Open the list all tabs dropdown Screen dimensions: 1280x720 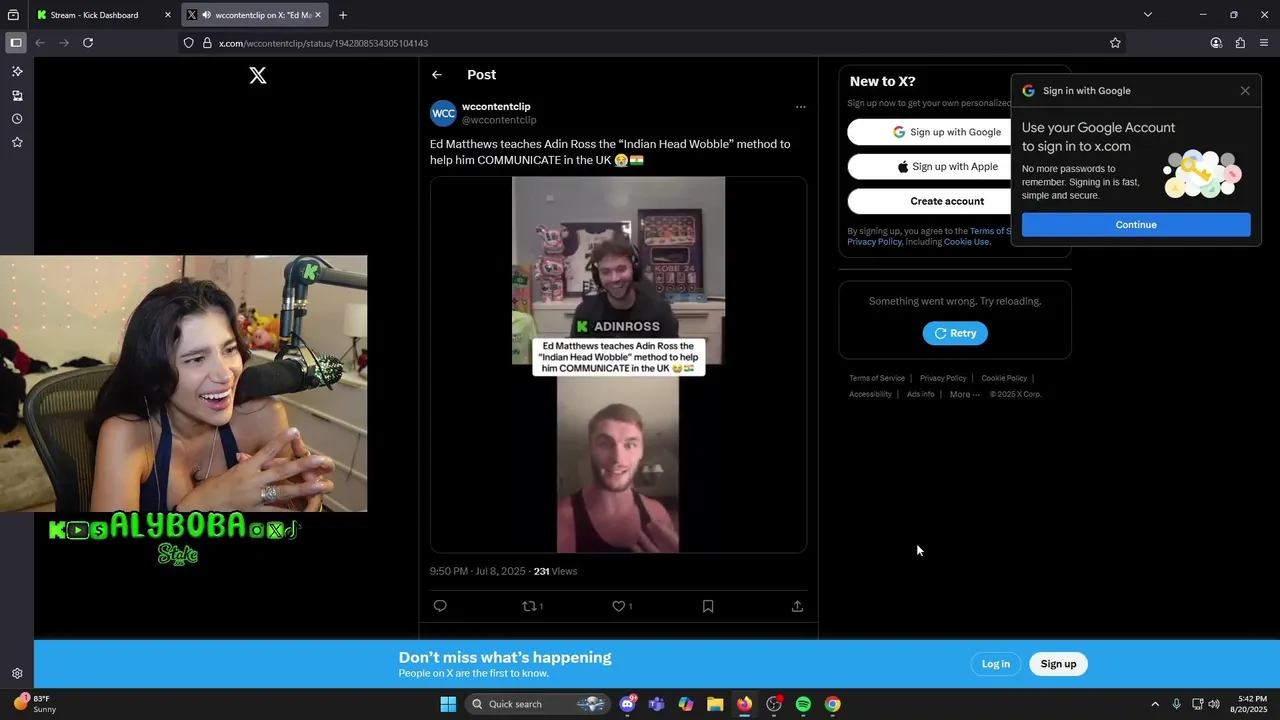(1148, 15)
